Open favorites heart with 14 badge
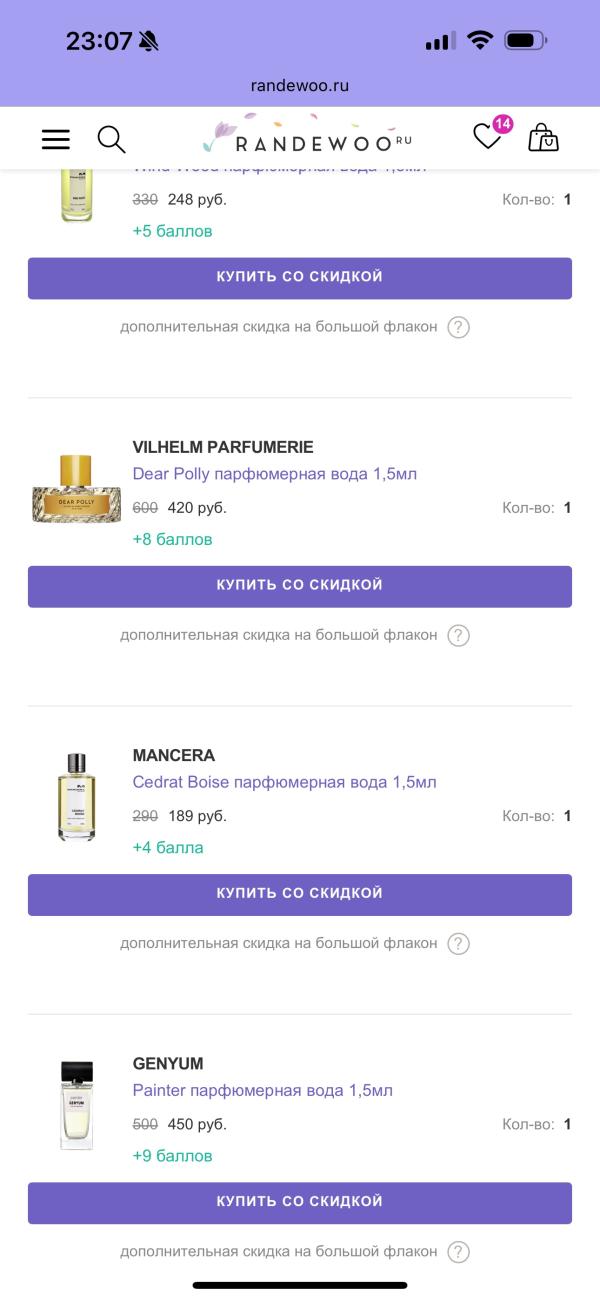 (x=488, y=137)
